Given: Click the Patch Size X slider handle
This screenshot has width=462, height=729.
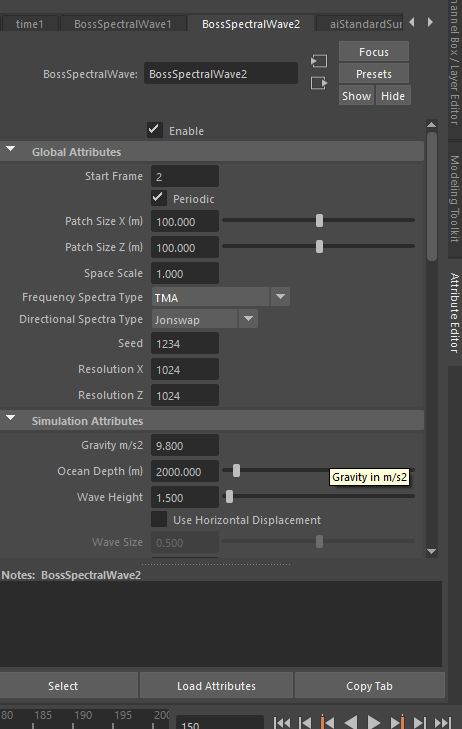Looking at the screenshot, I should pos(319,220).
